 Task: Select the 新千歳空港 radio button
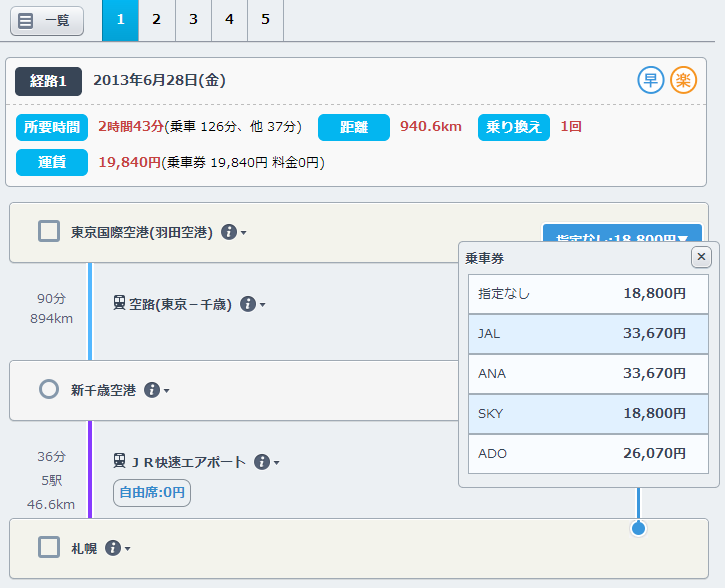coord(49,390)
